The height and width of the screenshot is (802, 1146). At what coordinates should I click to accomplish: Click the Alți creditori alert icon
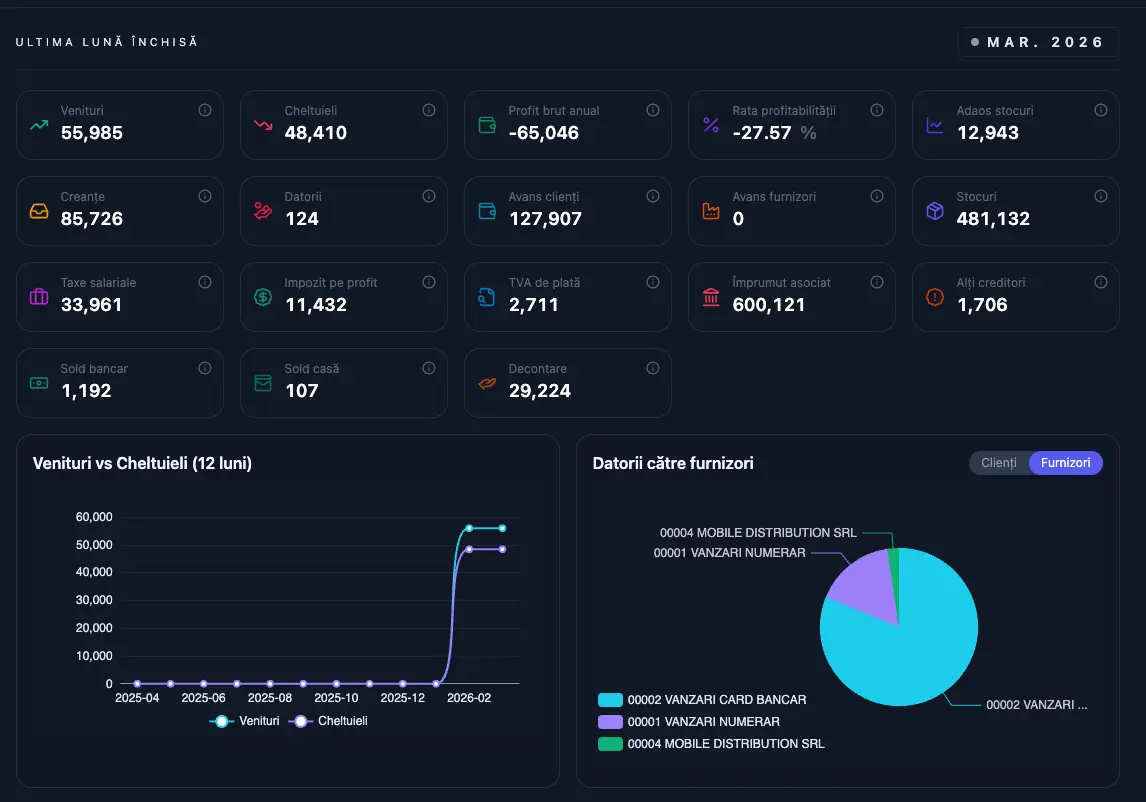[935, 297]
